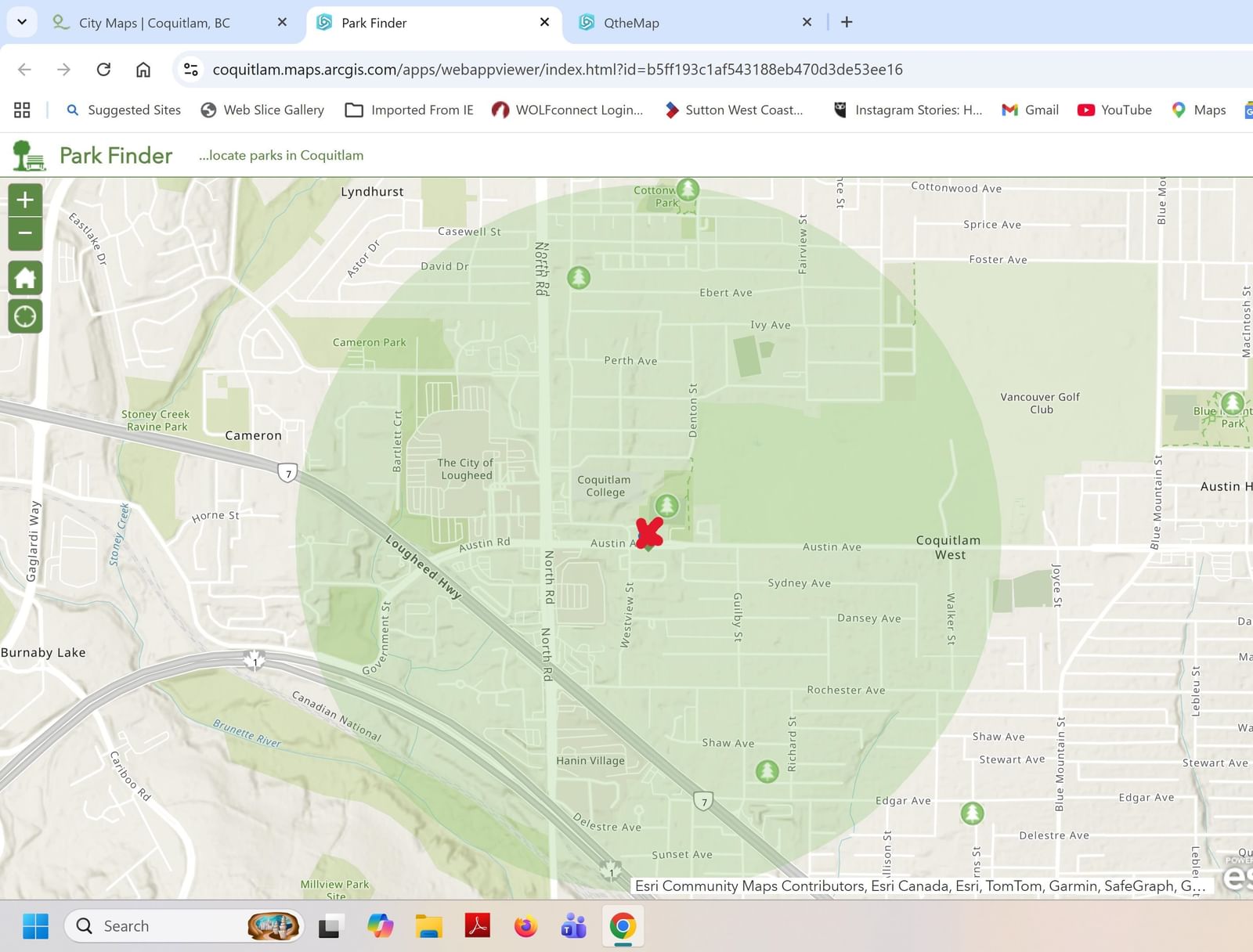Click the browser address bar URL
1253x952 pixels.
[x=557, y=70]
